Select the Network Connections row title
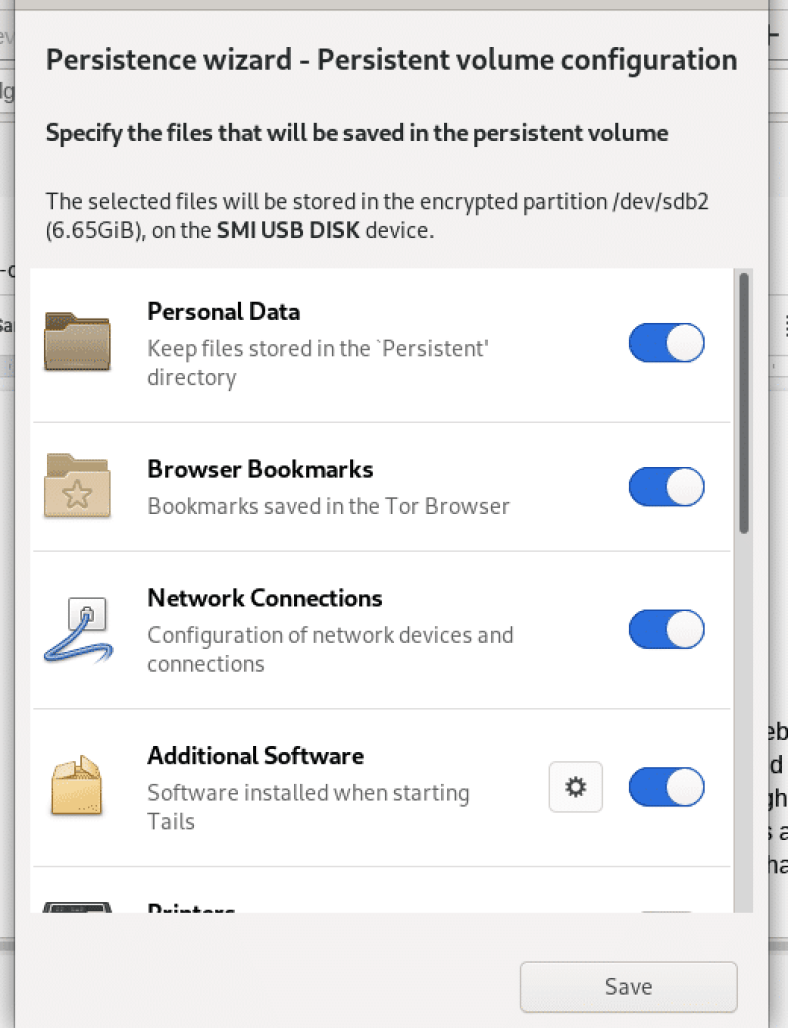The width and height of the screenshot is (788, 1028). pyautogui.click(x=265, y=598)
